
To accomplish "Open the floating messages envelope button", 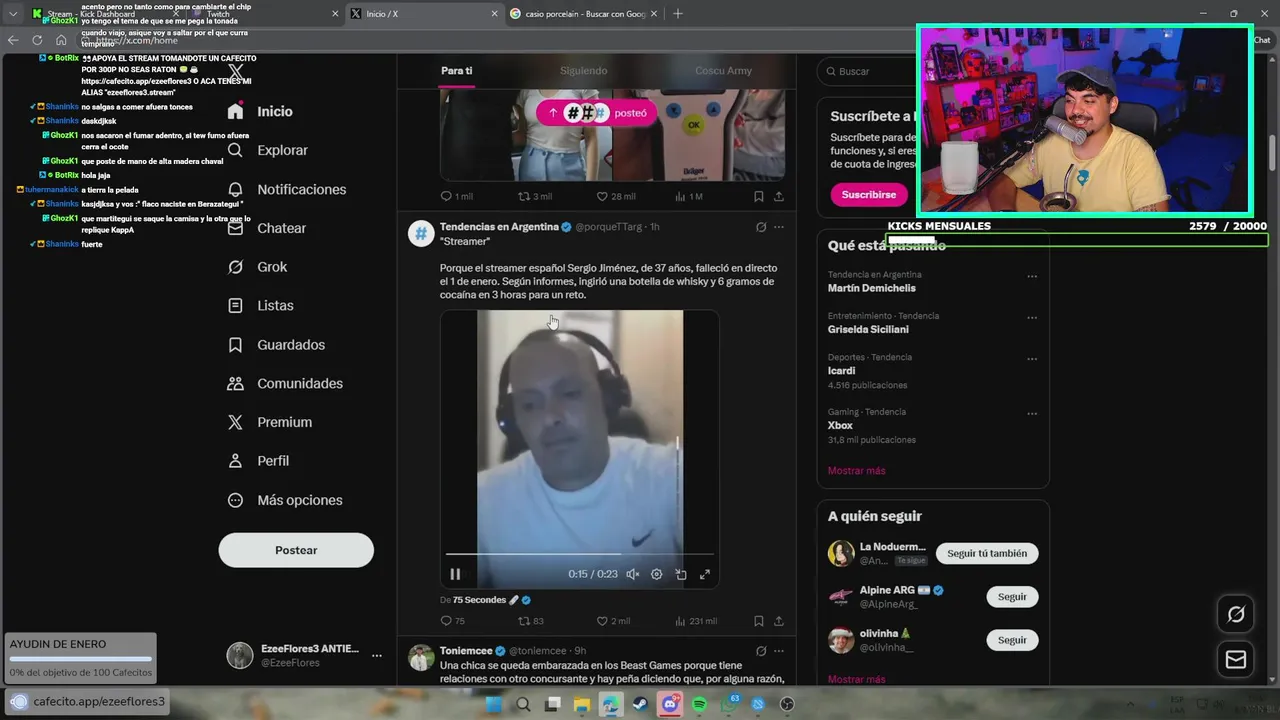I will click(x=1236, y=660).
